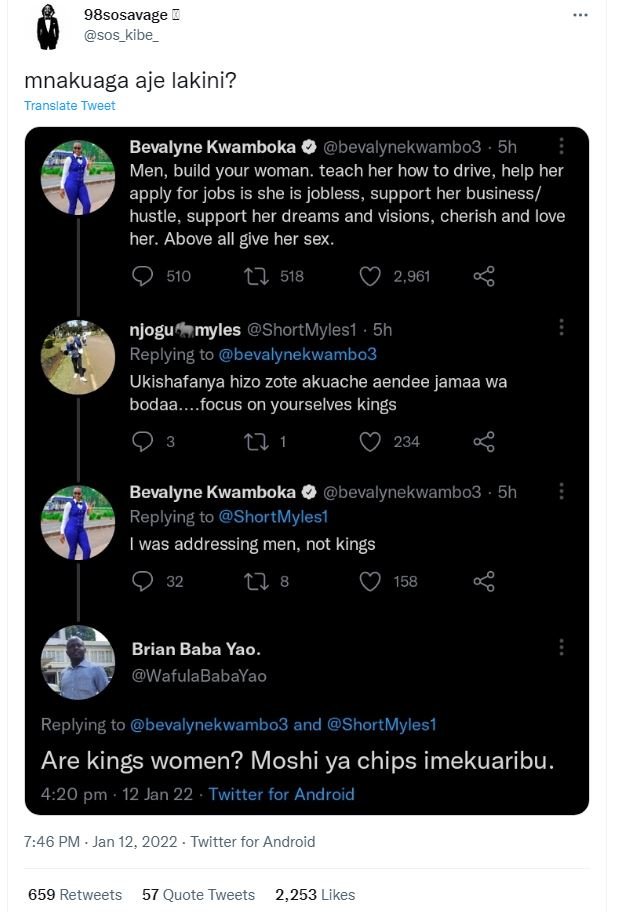Image resolution: width=618 pixels, height=912 pixels.
Task: Like njogu's reply with 234 likes
Action: click(x=374, y=441)
